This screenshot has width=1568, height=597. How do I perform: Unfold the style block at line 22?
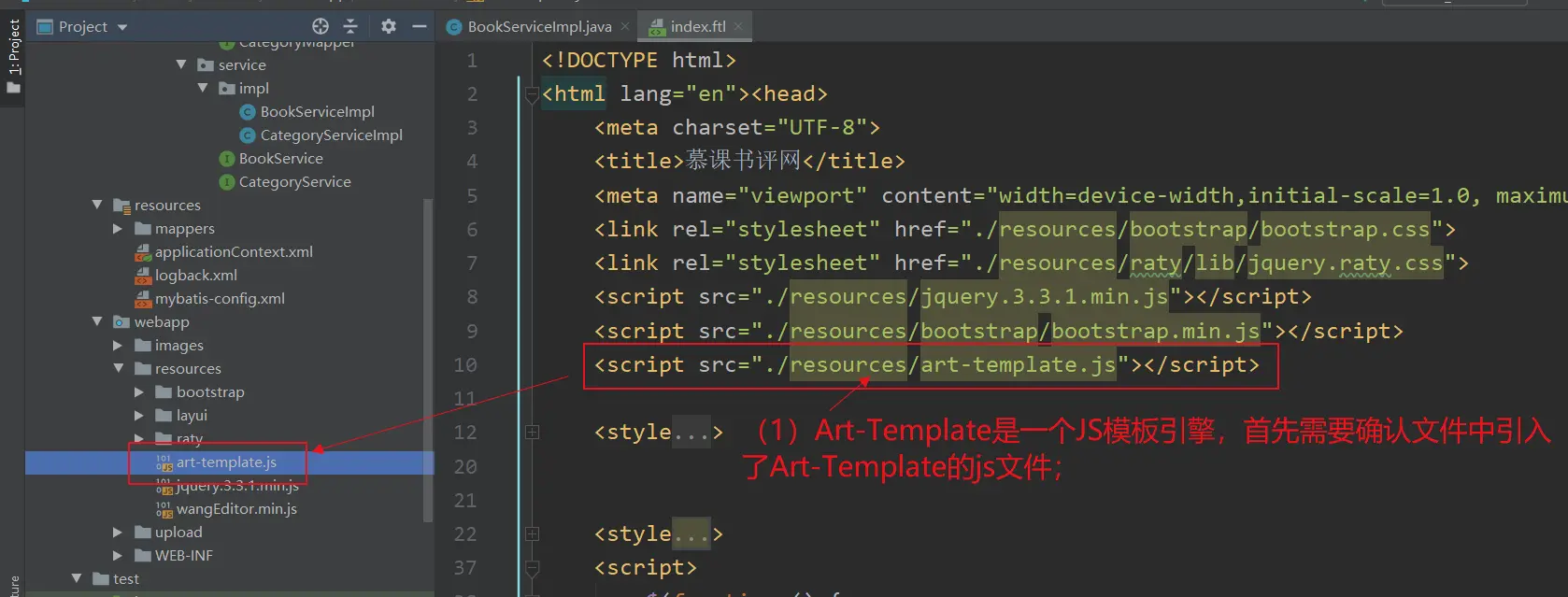(532, 533)
